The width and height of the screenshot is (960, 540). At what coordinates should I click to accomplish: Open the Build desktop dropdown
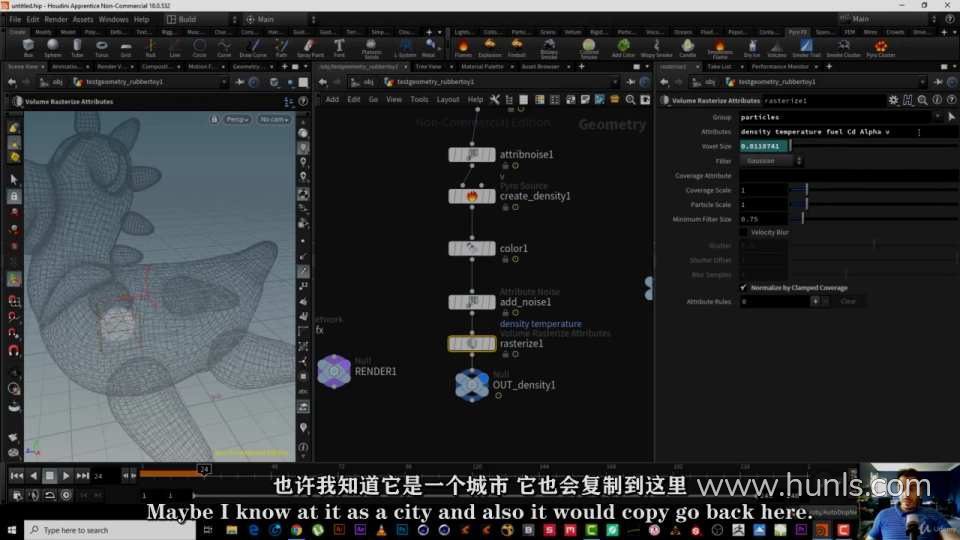(202, 20)
